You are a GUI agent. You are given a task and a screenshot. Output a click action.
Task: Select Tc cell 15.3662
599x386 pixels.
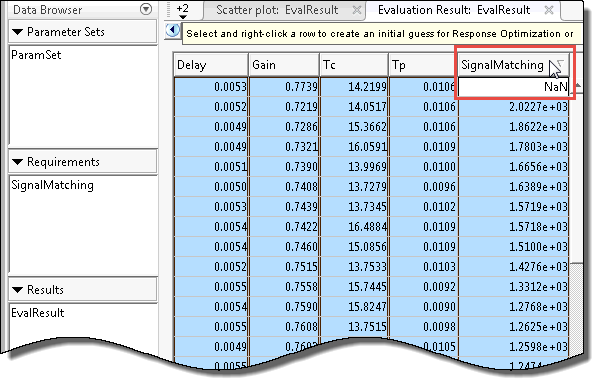pos(354,127)
